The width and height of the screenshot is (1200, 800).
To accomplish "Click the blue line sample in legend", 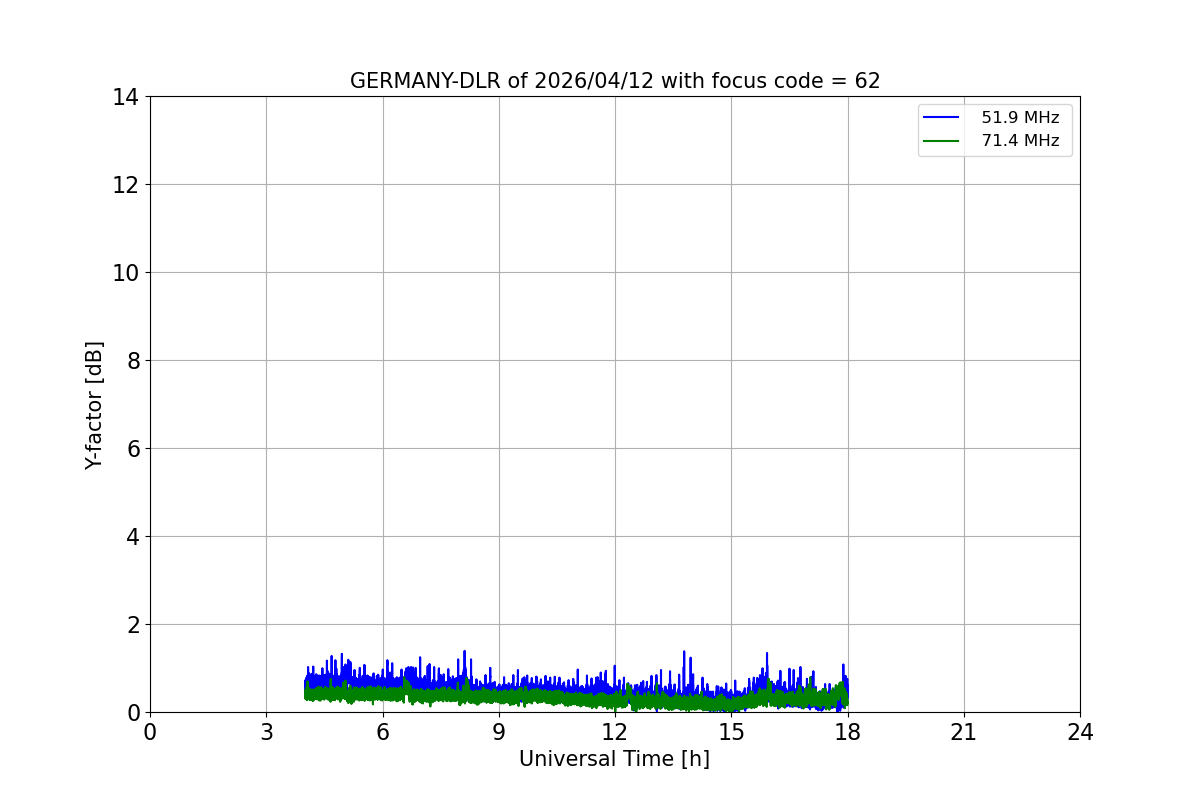I will coord(941,118).
